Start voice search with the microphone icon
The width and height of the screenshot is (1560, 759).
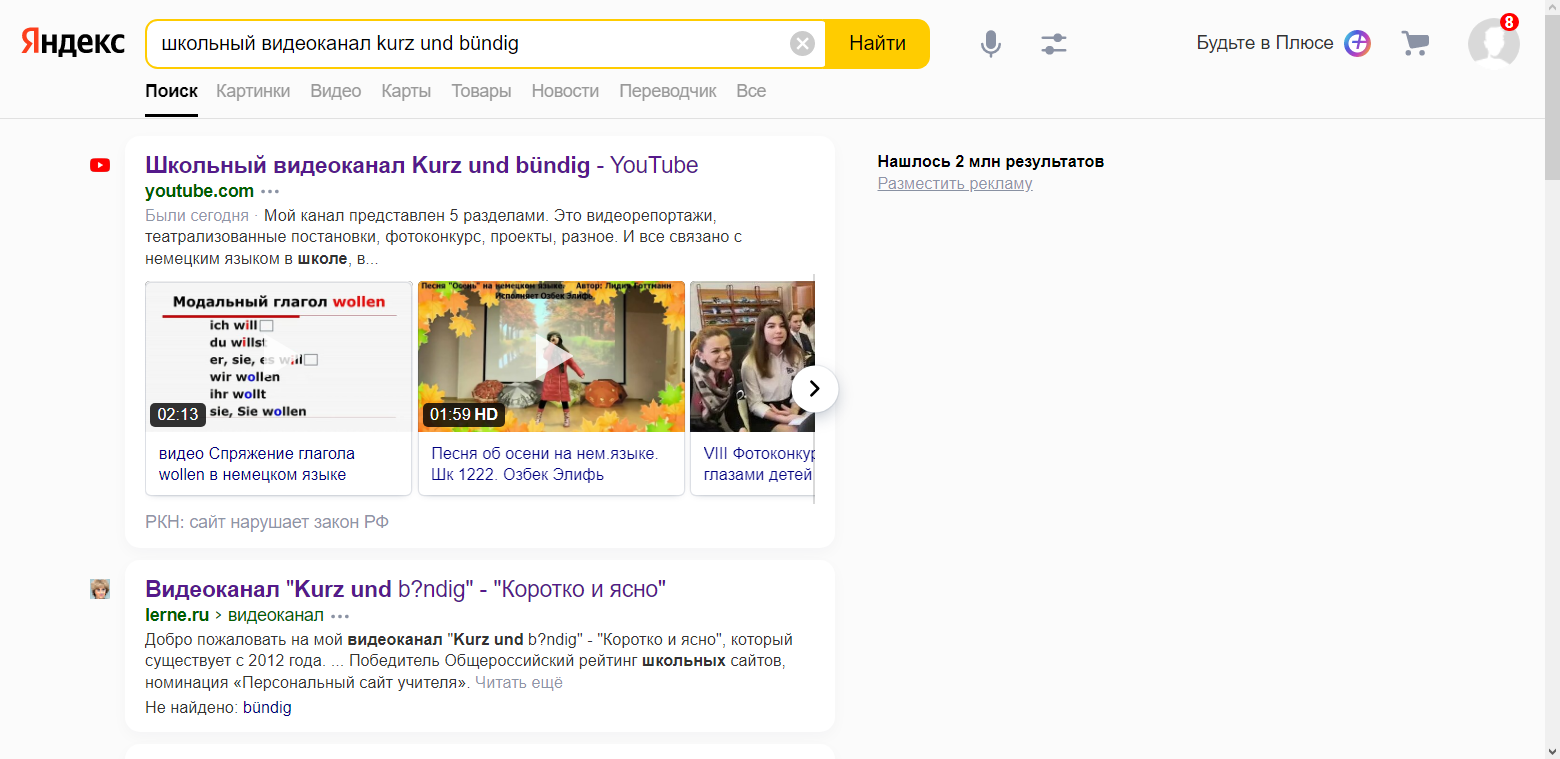pyautogui.click(x=991, y=44)
